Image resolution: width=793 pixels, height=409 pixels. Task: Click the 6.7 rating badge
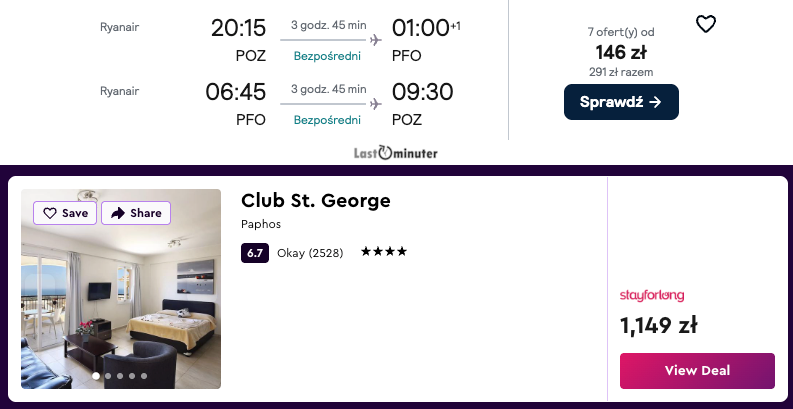tap(255, 253)
